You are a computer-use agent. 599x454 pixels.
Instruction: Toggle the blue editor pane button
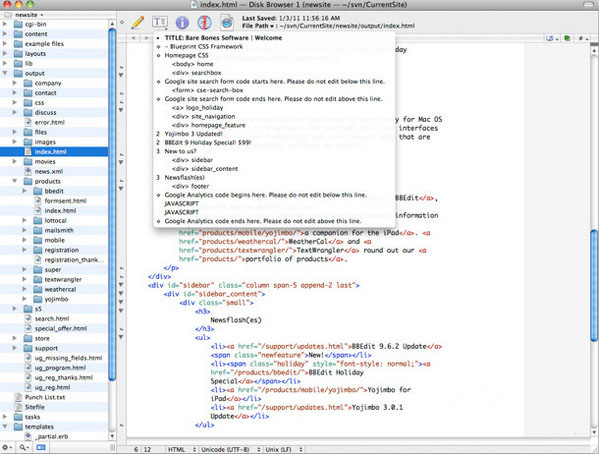coord(41,447)
